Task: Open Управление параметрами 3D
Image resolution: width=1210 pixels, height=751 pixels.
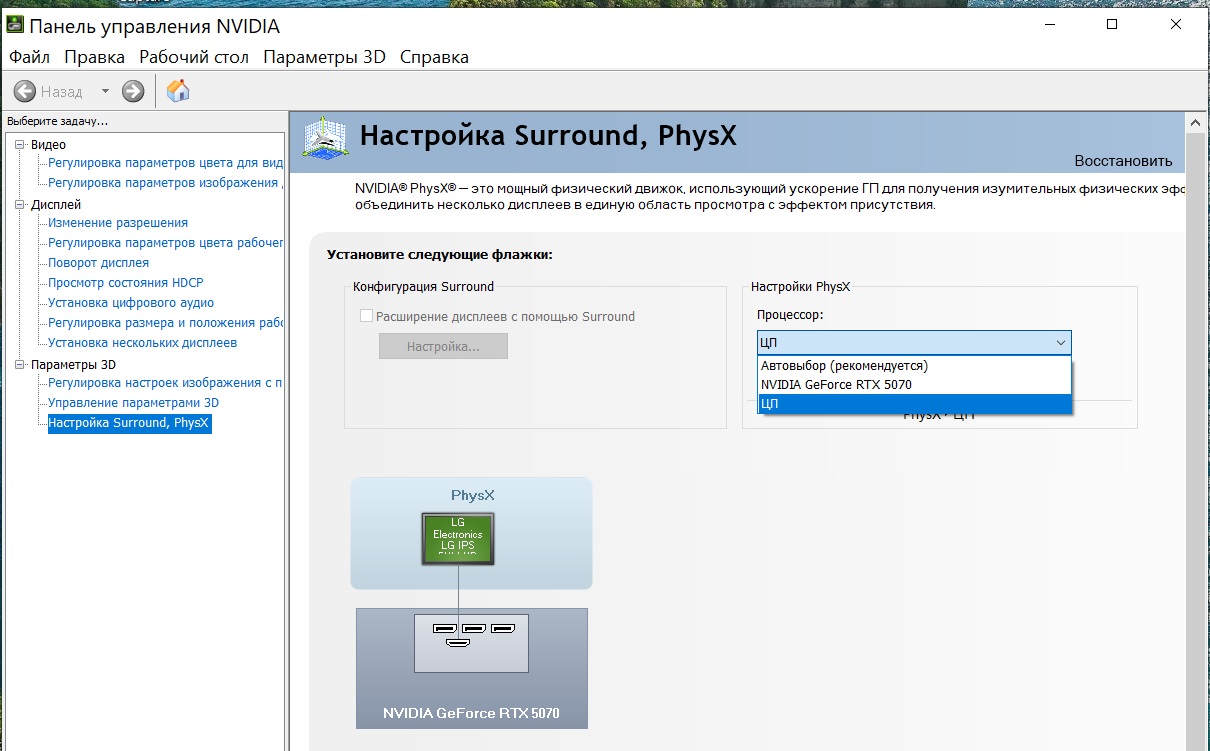Action: tap(134, 403)
